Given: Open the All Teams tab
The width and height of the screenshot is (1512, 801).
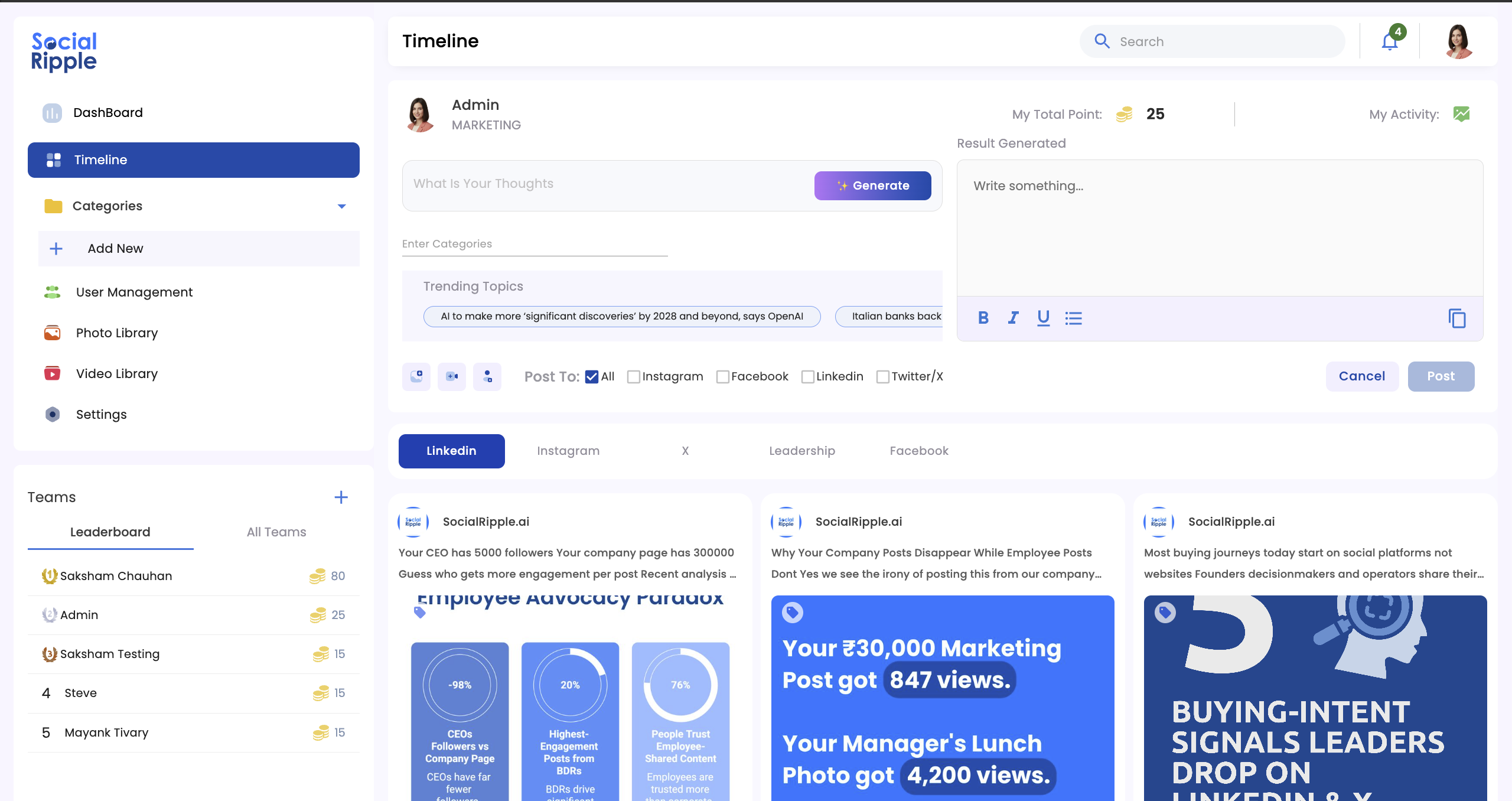Looking at the screenshot, I should coord(276,532).
